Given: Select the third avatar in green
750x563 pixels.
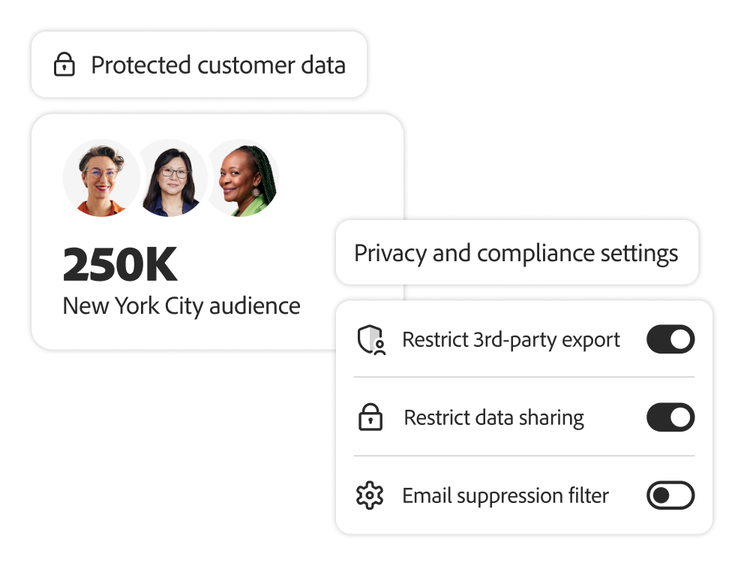Looking at the screenshot, I should click(x=241, y=179).
